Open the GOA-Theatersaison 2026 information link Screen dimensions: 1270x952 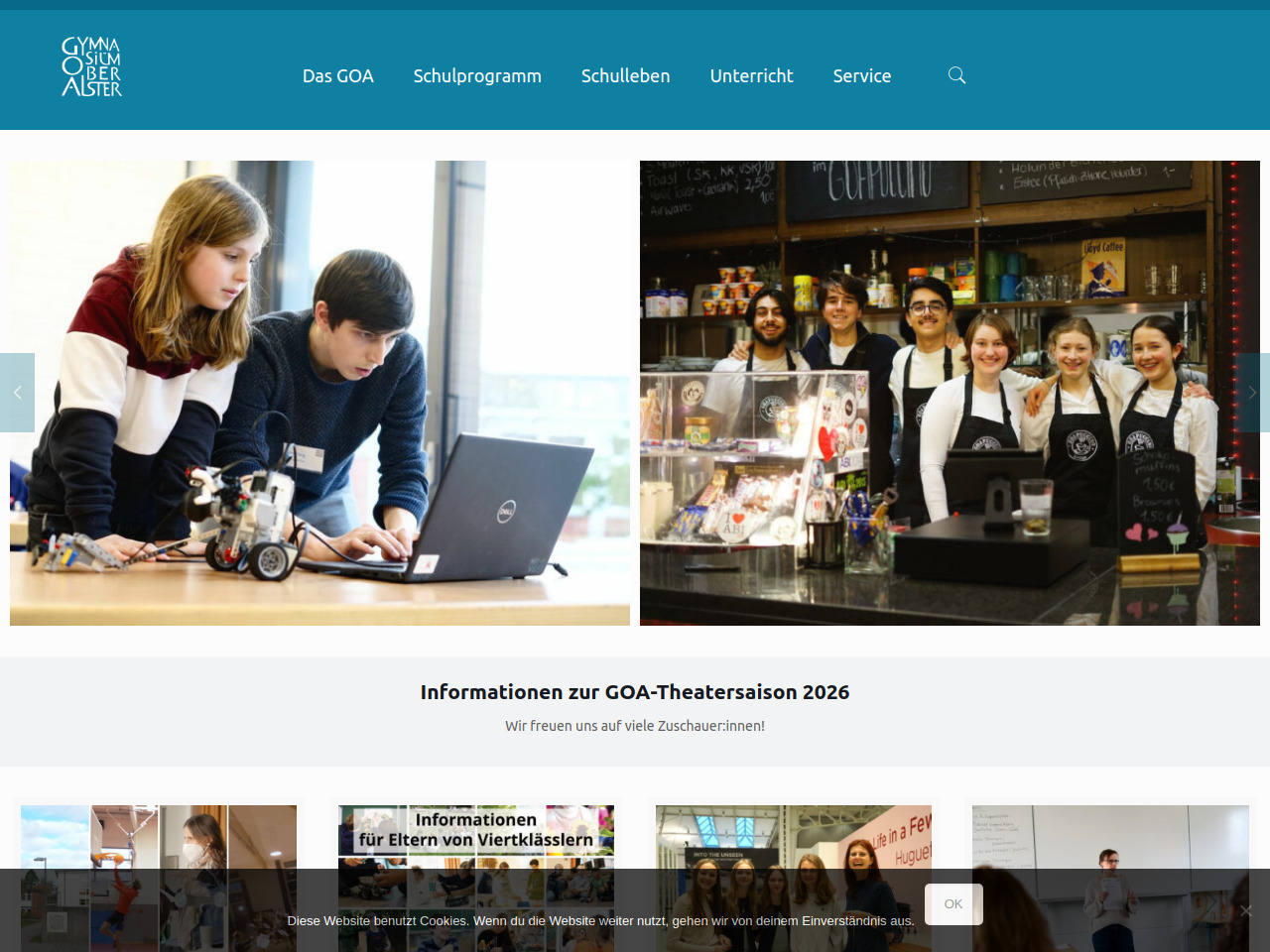[x=635, y=692]
